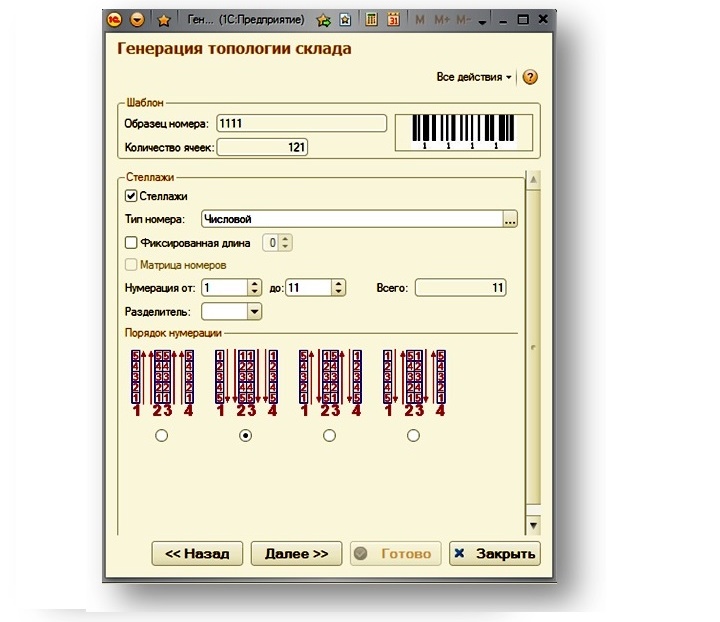Uncheck the Стеллажи checkbox
The height and width of the screenshot is (622, 720).
[x=131, y=196]
